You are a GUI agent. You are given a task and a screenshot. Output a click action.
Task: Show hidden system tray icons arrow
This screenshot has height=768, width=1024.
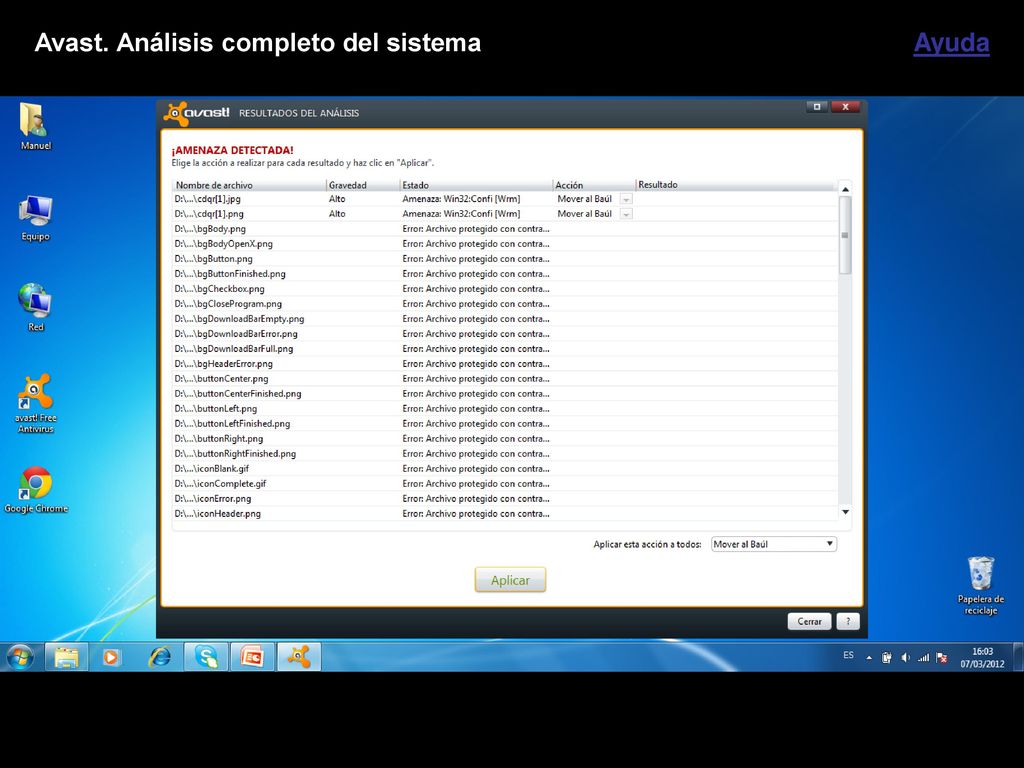point(869,658)
